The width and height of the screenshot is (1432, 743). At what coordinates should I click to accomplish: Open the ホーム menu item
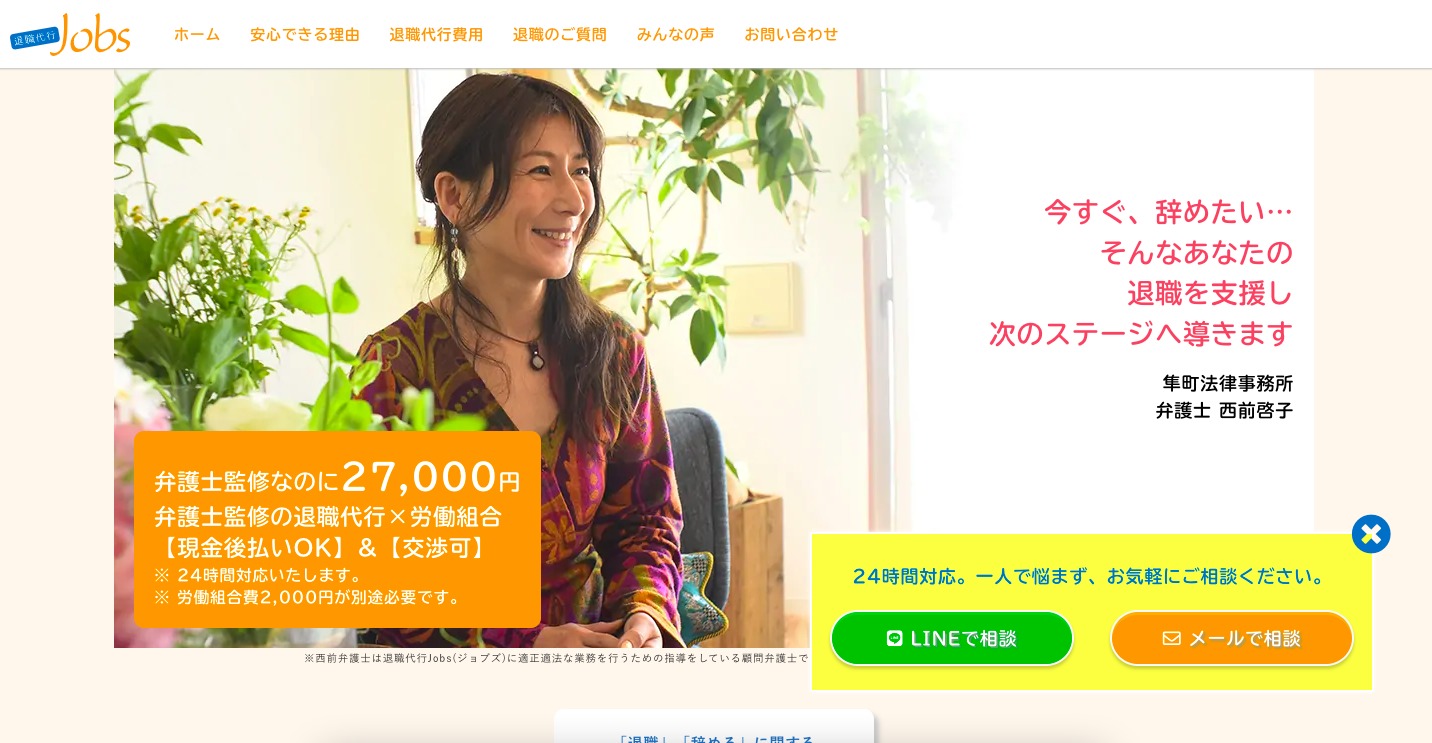pos(197,34)
